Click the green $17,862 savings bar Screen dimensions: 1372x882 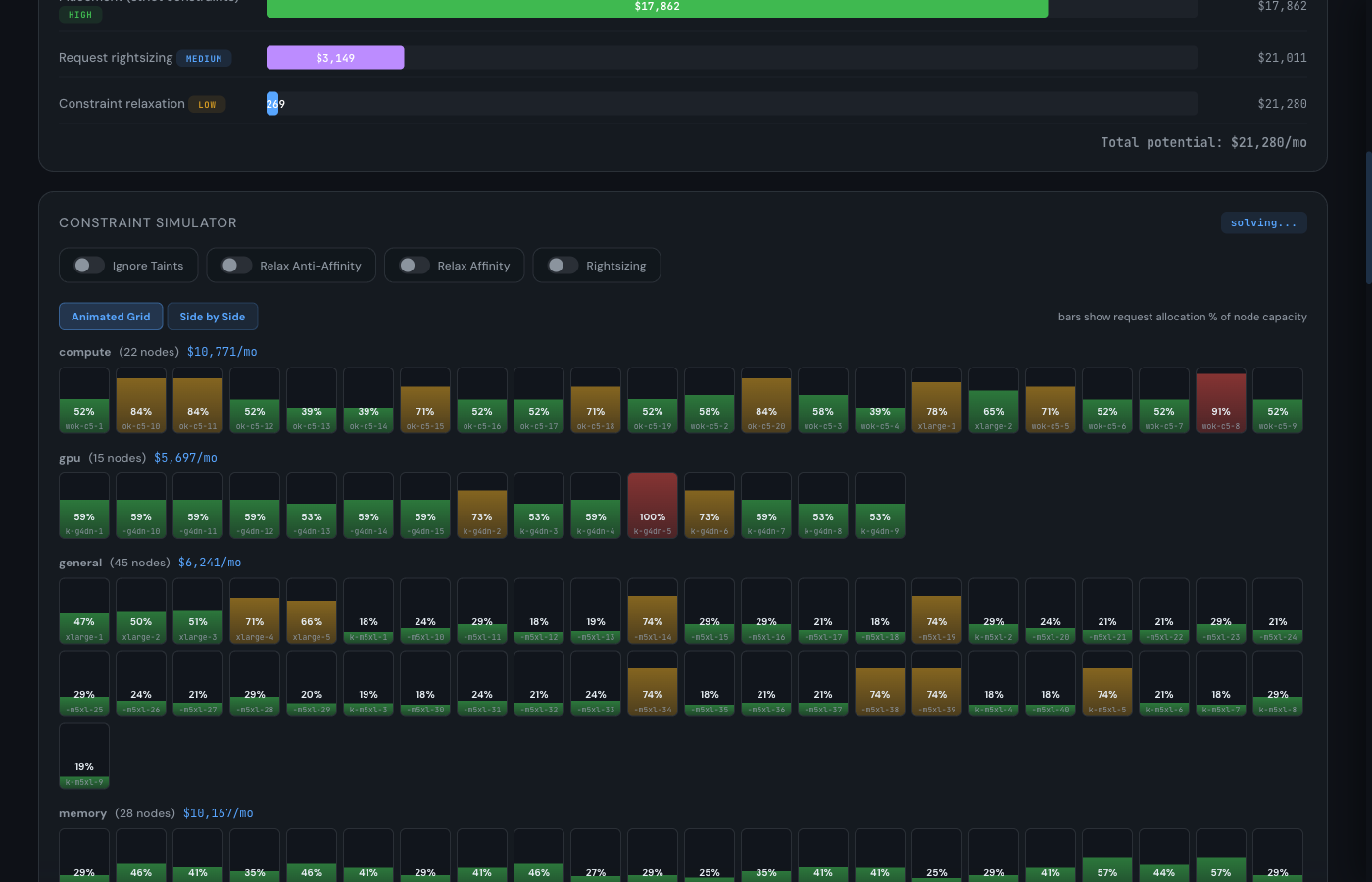[x=657, y=7]
